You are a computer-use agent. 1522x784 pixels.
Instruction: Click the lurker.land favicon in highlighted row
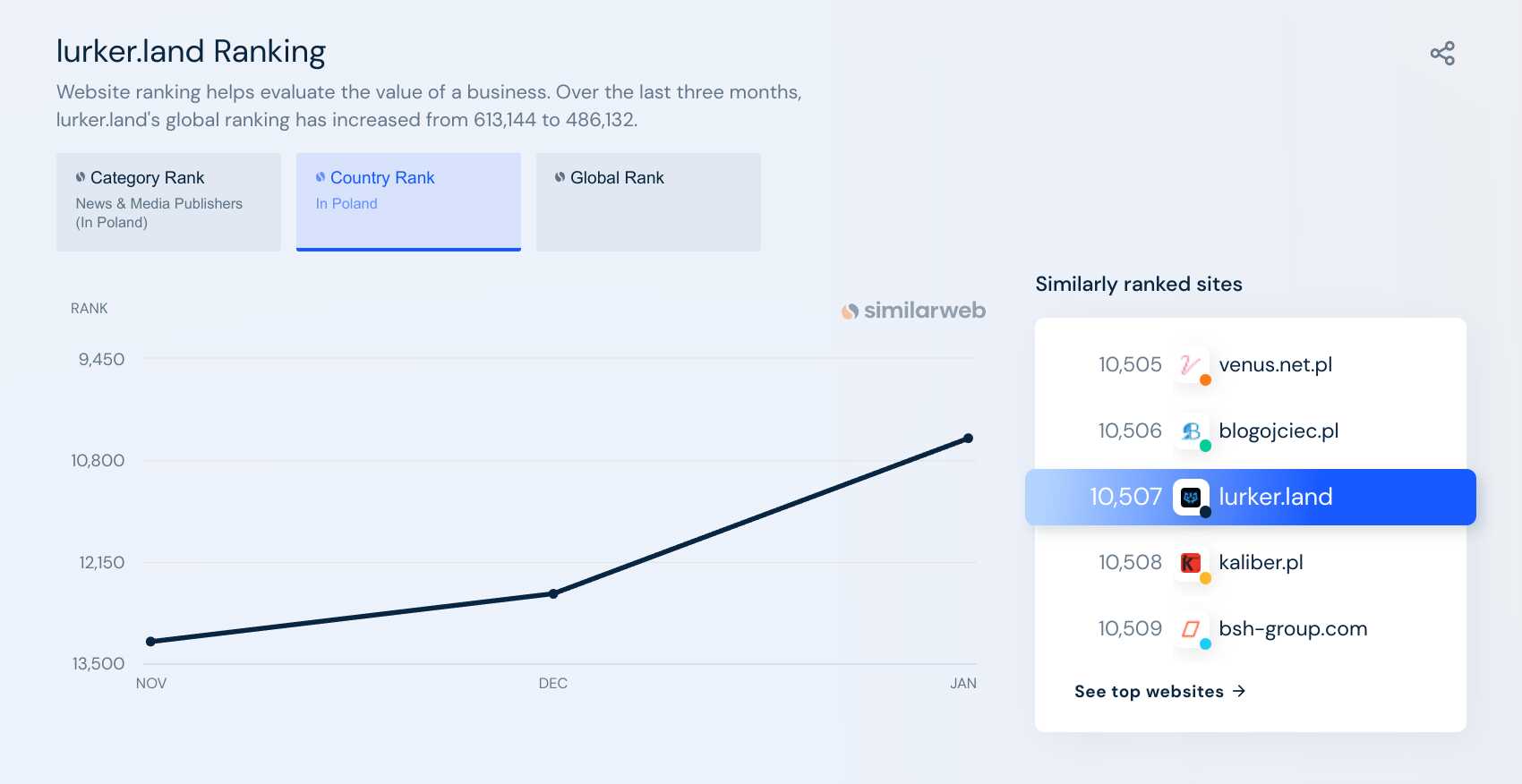(x=1191, y=497)
